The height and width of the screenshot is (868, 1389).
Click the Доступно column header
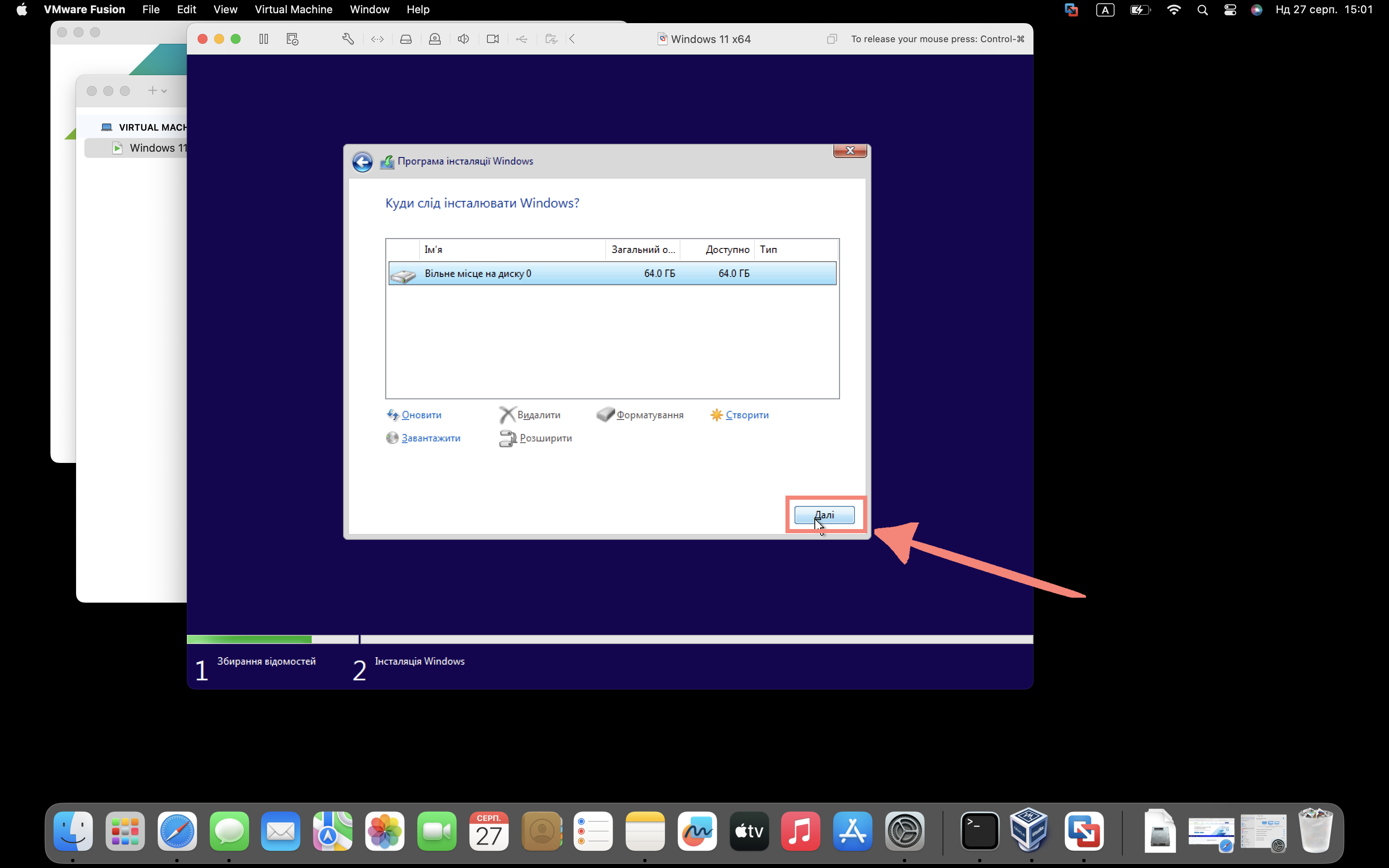click(x=718, y=250)
